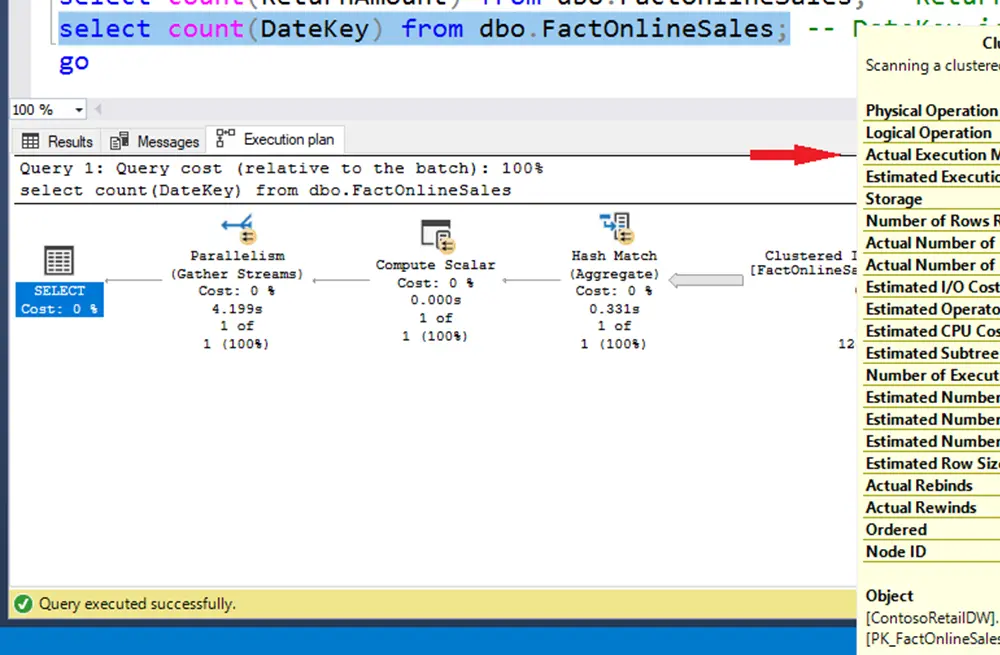This screenshot has width=1000, height=655.
Task: Click the "Query executed successfully." status message
Action: click(137, 604)
